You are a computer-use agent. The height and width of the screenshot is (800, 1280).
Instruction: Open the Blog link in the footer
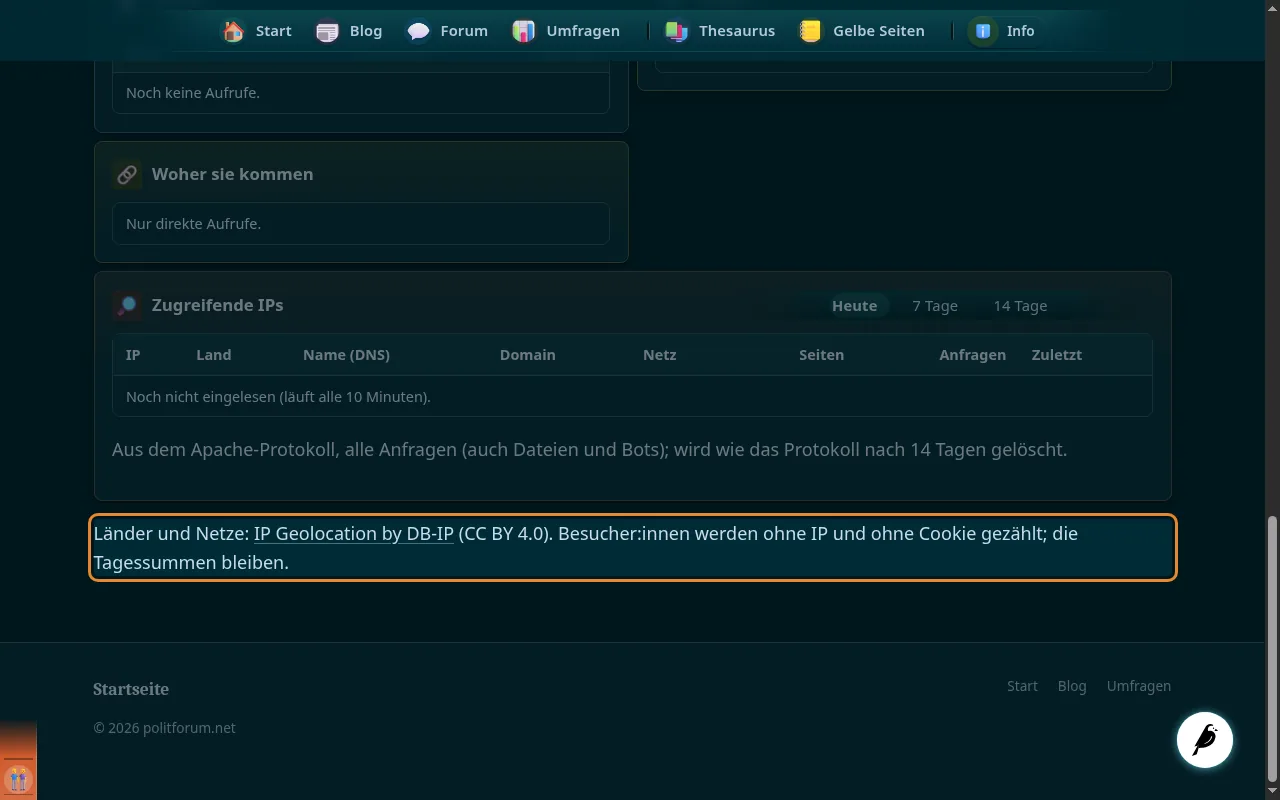[1072, 686]
